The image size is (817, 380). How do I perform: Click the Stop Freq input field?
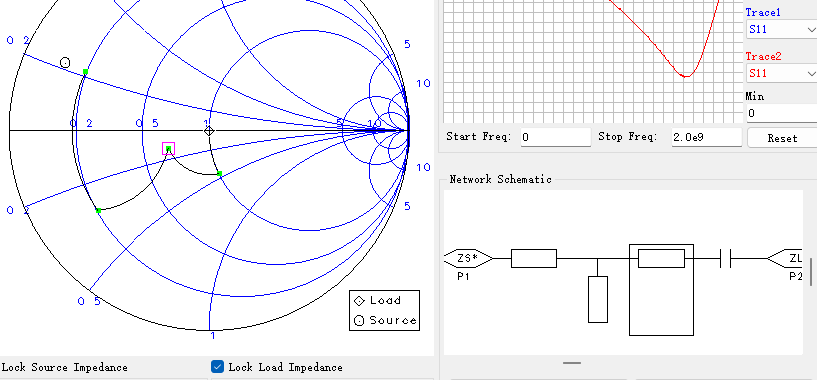coord(707,137)
